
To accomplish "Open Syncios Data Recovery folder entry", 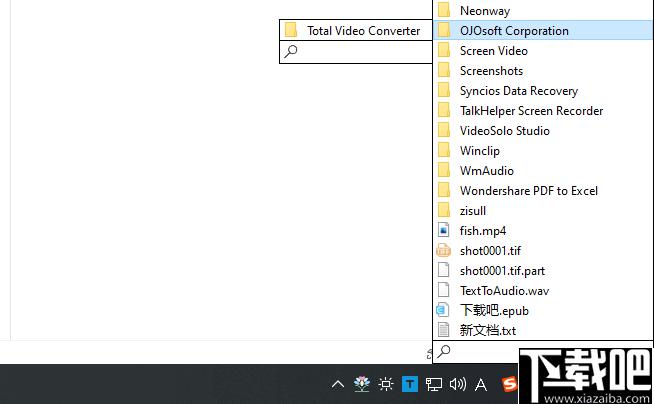I will (543, 90).
